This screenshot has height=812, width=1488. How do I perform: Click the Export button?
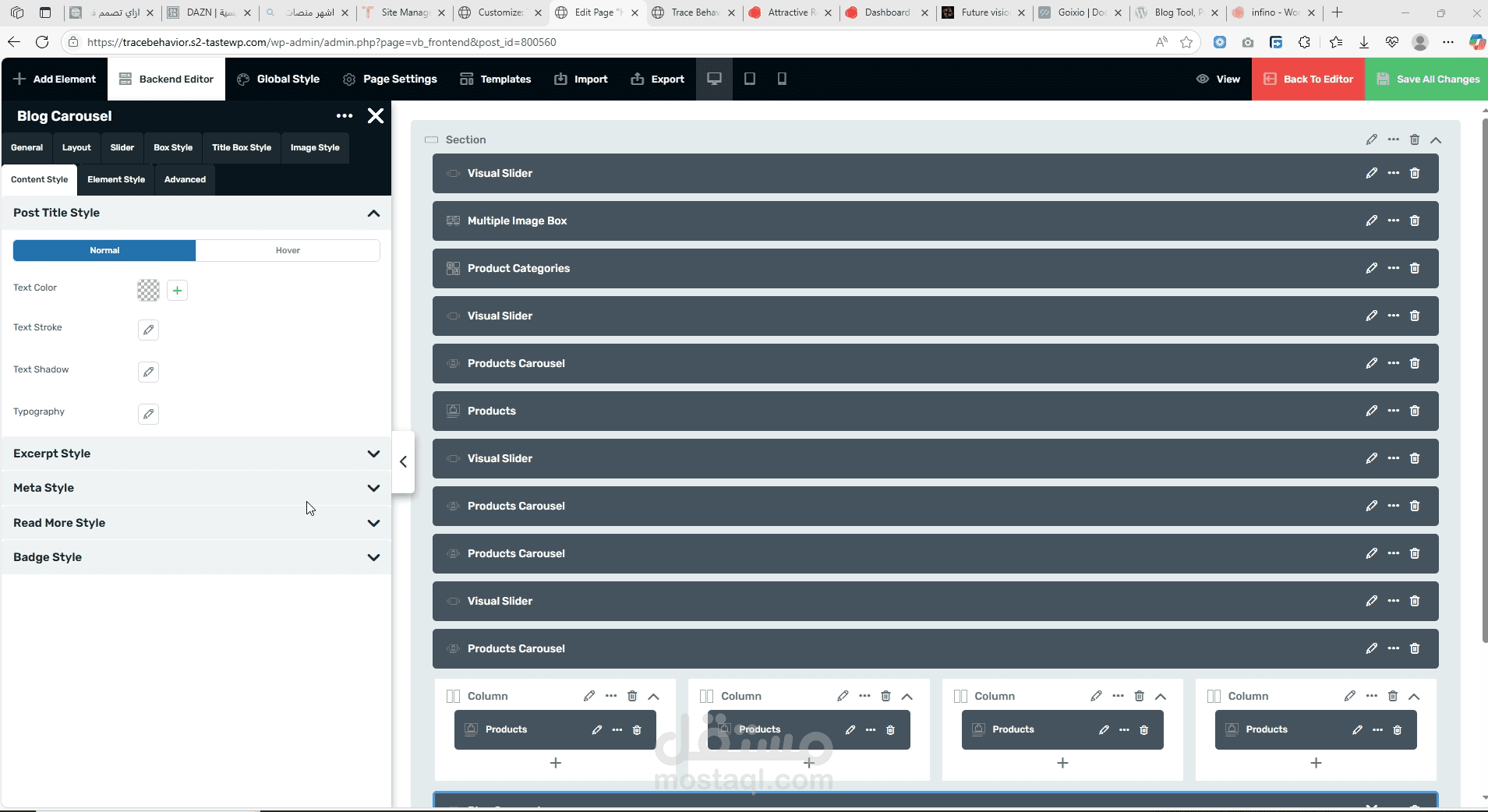point(658,79)
